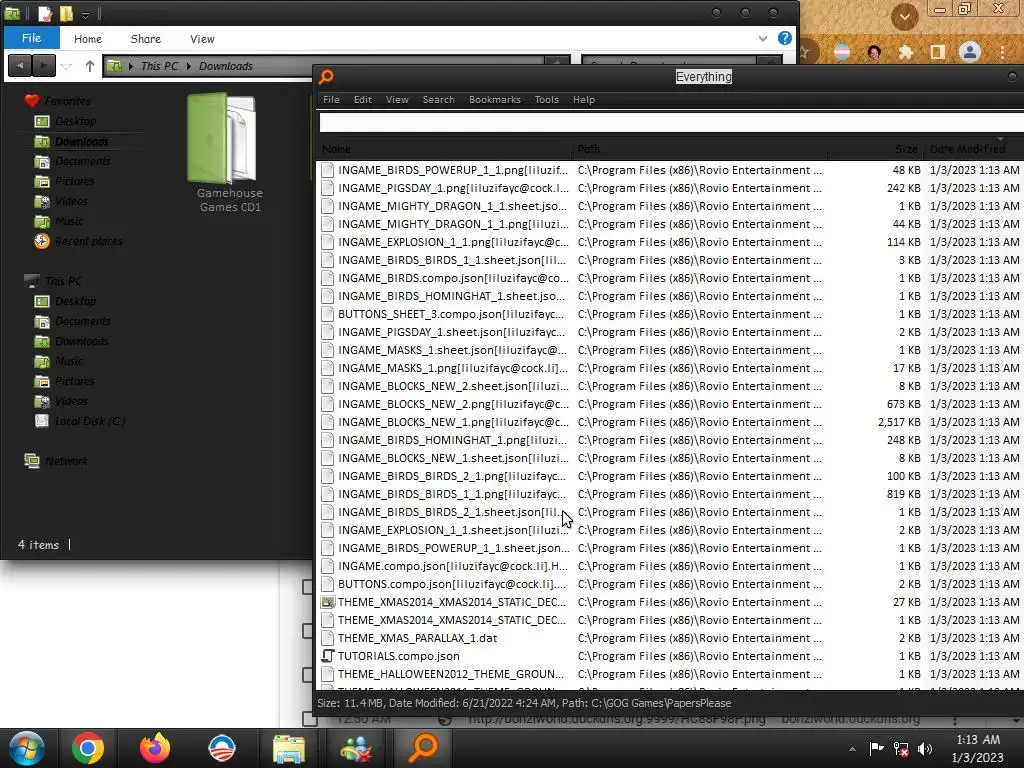Click the Explorer Back navigation arrow
The image size is (1024, 768).
(x=20, y=65)
